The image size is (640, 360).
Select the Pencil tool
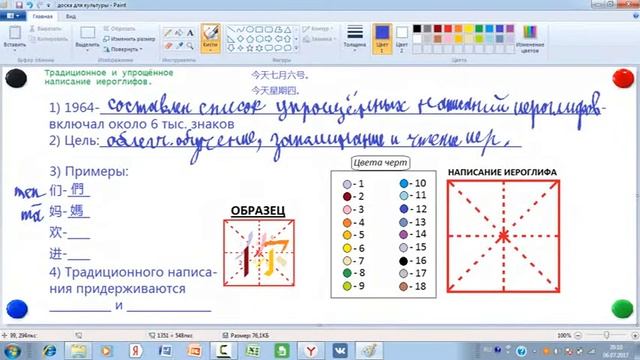168,33
